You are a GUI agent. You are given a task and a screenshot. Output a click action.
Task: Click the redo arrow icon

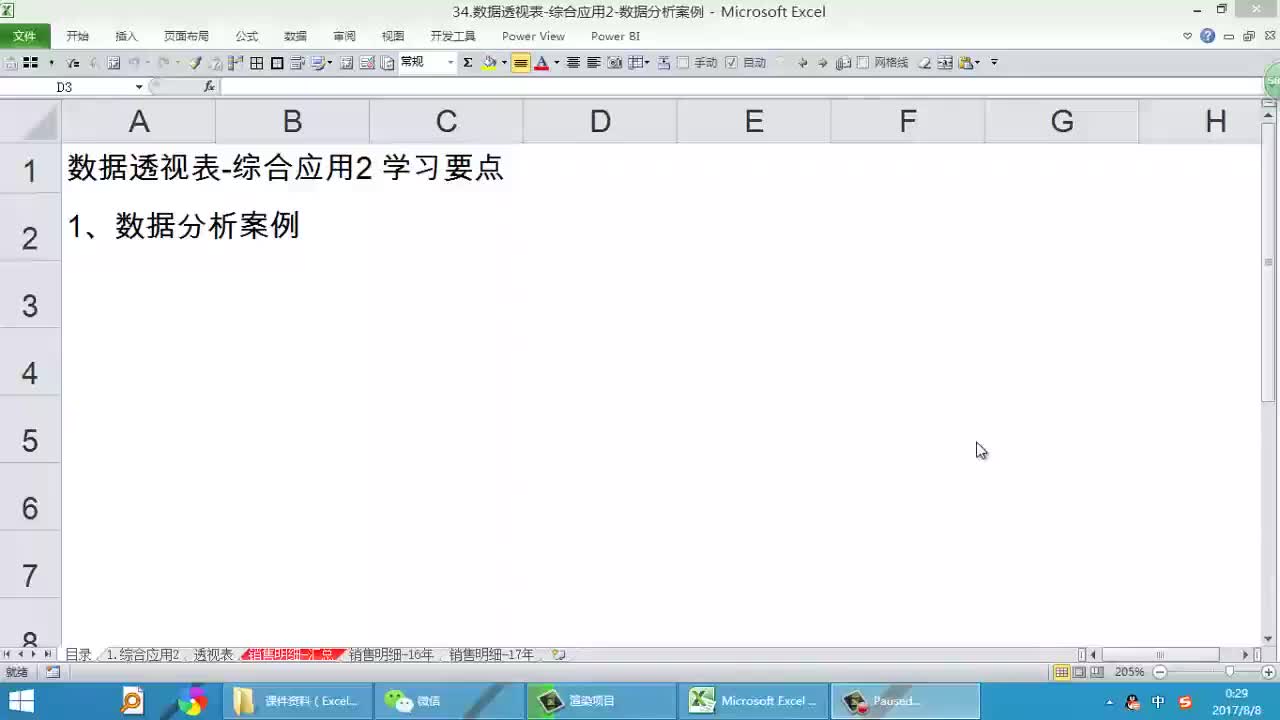pyautogui.click(x=163, y=63)
